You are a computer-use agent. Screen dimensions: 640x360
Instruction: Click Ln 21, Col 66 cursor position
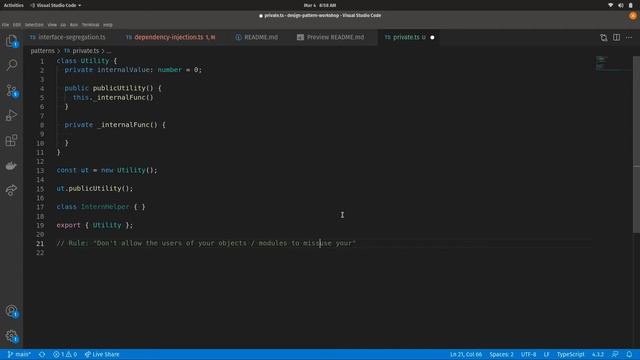(x=466, y=354)
